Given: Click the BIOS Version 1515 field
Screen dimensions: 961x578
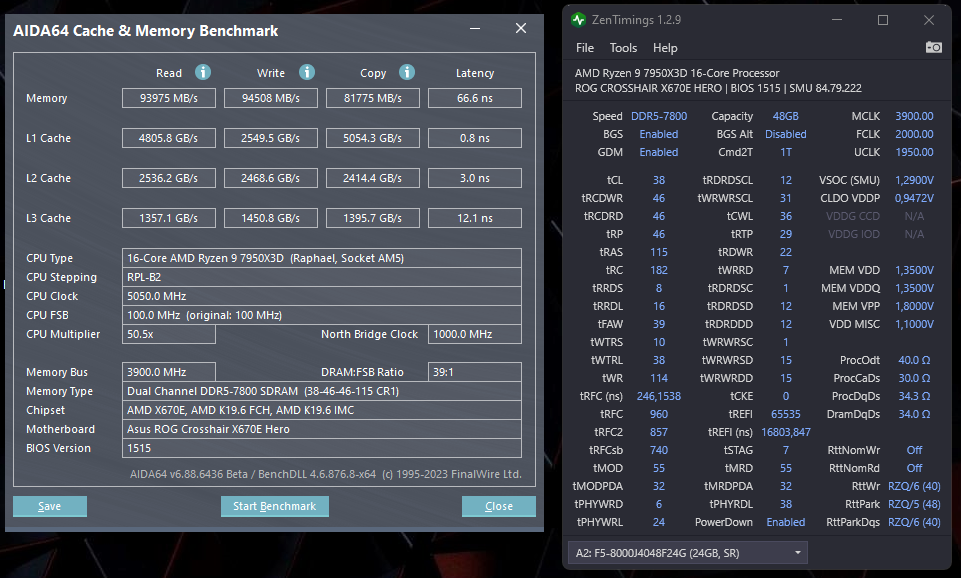Looking at the screenshot, I should pos(322,448).
